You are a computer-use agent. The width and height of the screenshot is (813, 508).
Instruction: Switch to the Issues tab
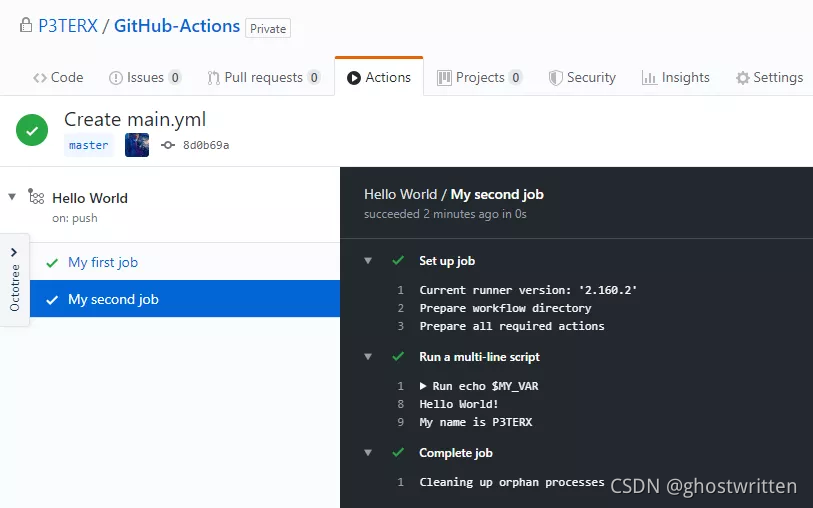point(145,77)
